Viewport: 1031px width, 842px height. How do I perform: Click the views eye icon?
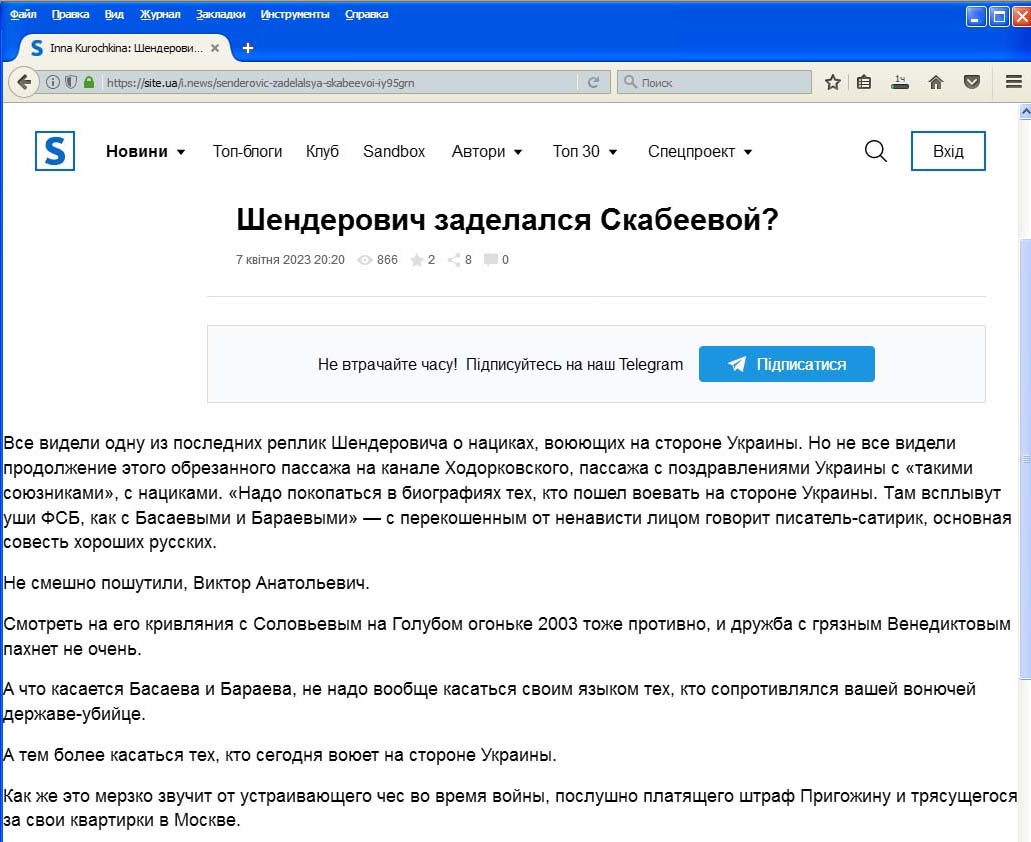tap(364, 260)
